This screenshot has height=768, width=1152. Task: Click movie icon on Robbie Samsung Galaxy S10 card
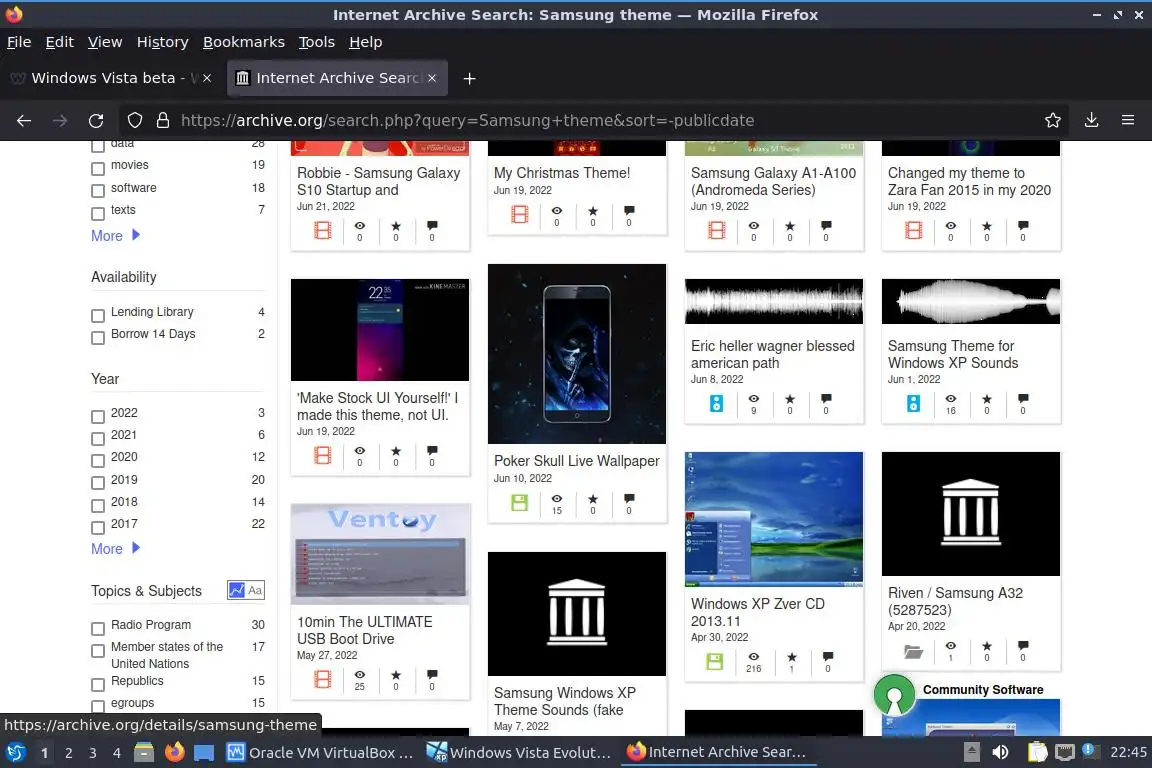coord(323,231)
